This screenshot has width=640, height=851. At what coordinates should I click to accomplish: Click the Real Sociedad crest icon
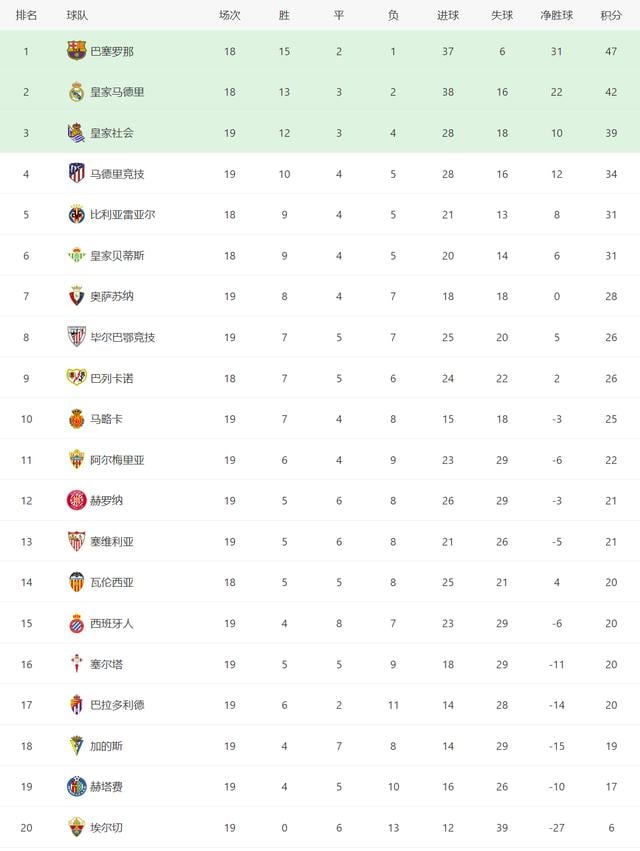[x=76, y=133]
